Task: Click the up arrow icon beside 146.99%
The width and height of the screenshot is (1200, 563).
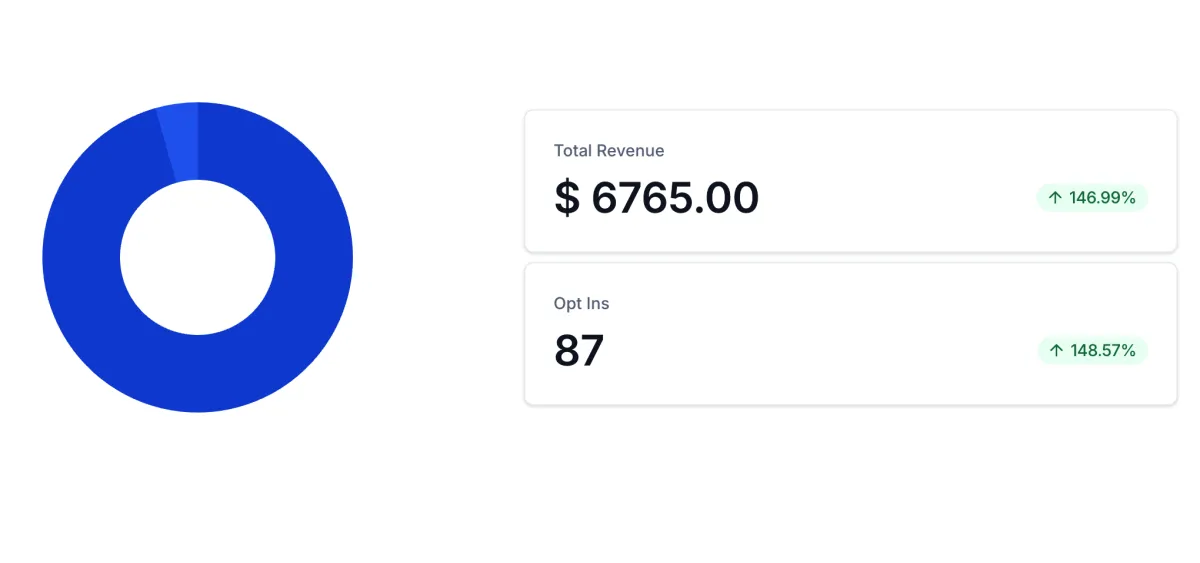Action: 1055,198
